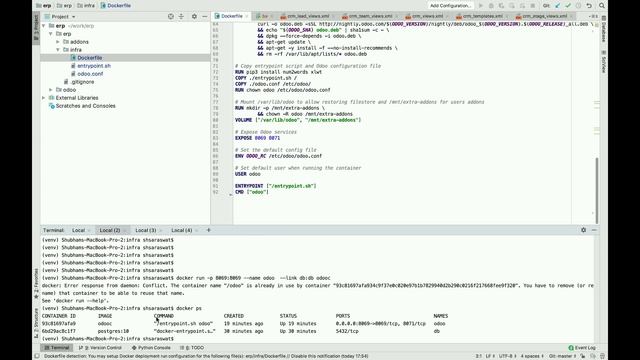Click Git commit green checkmark
This screenshot has width=640, height=360.
[568, 6]
